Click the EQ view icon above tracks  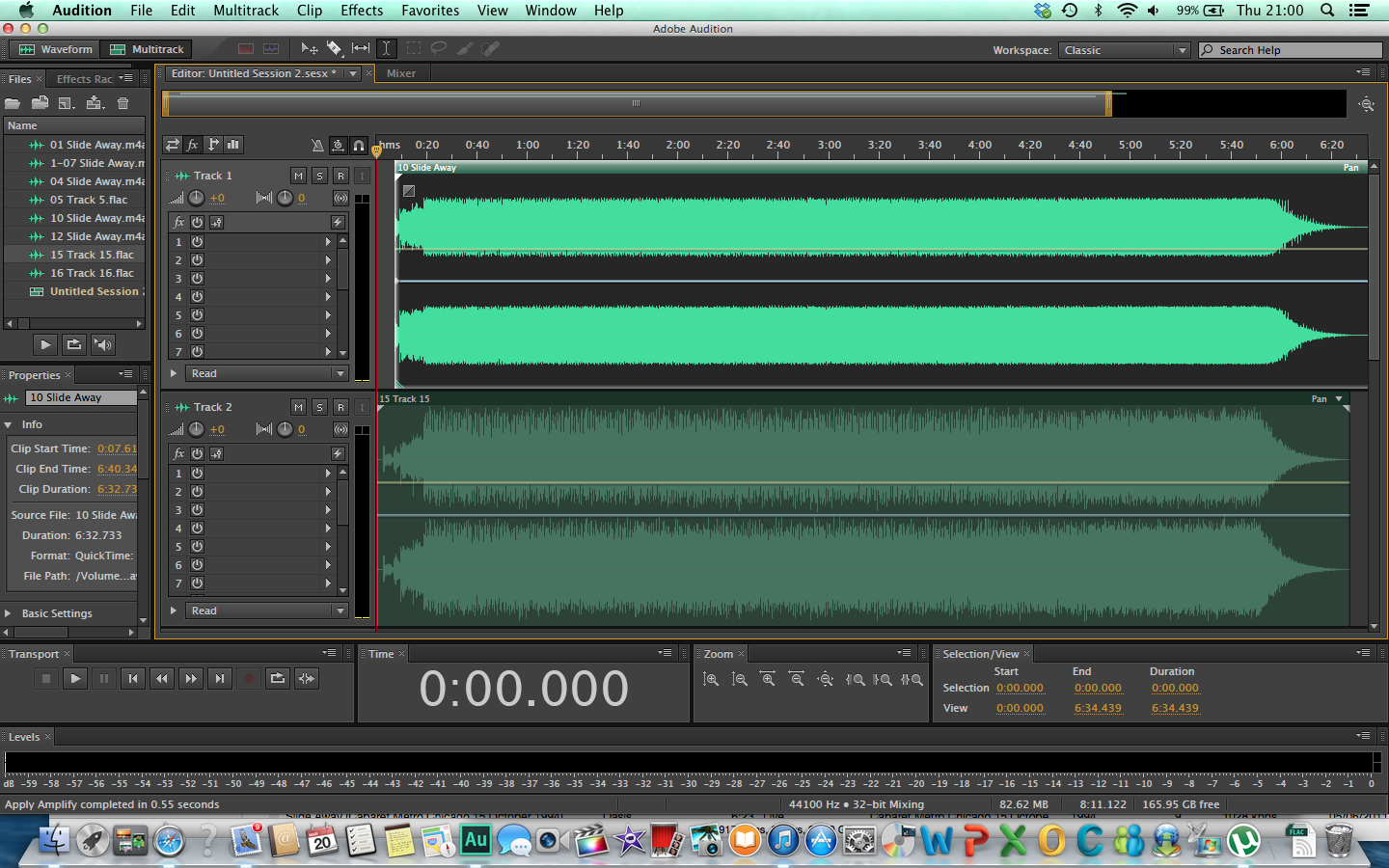tap(232, 145)
